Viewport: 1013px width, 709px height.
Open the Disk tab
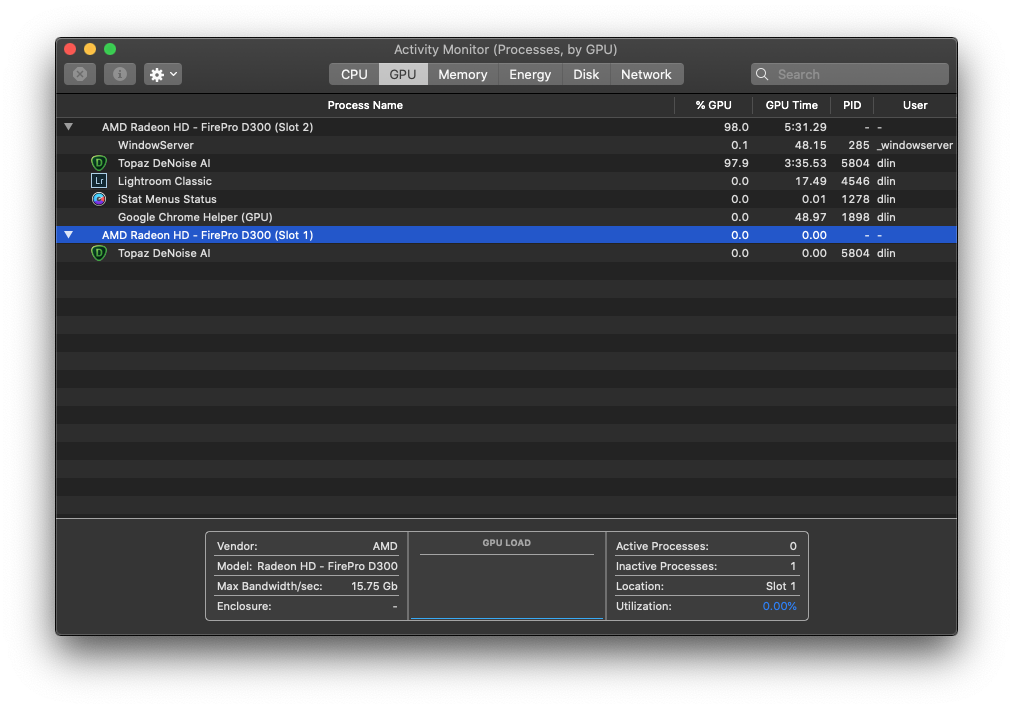coord(586,74)
